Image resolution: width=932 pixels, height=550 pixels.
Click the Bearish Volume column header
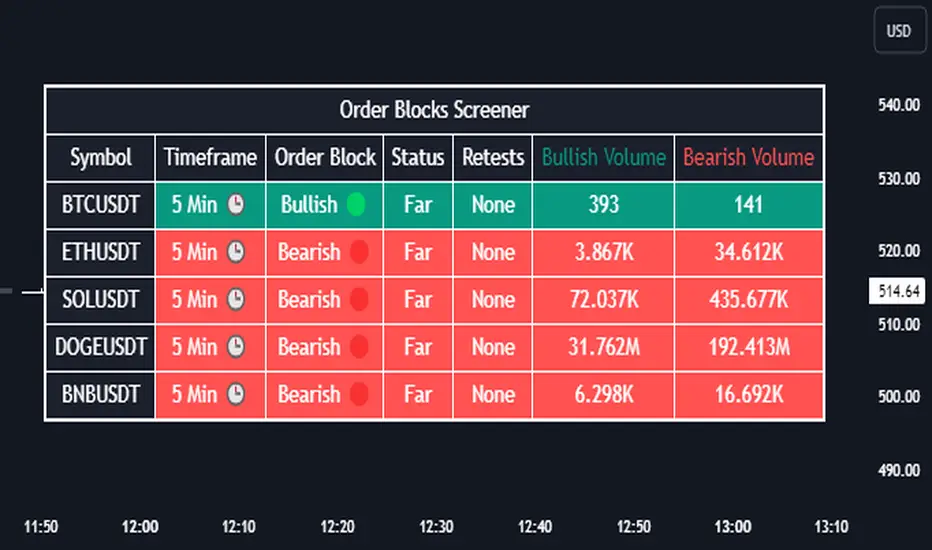pos(748,157)
